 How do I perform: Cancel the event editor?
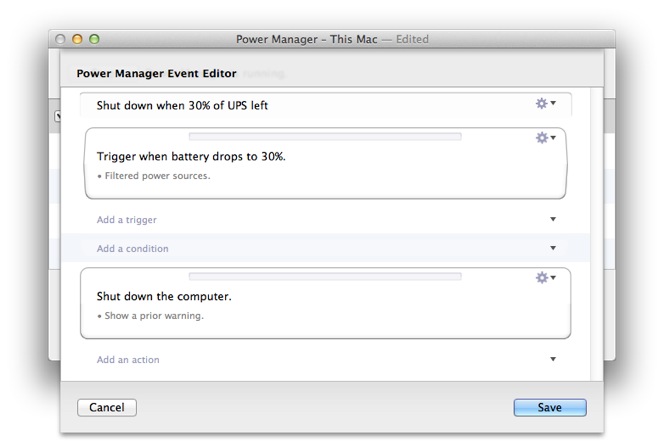107,407
